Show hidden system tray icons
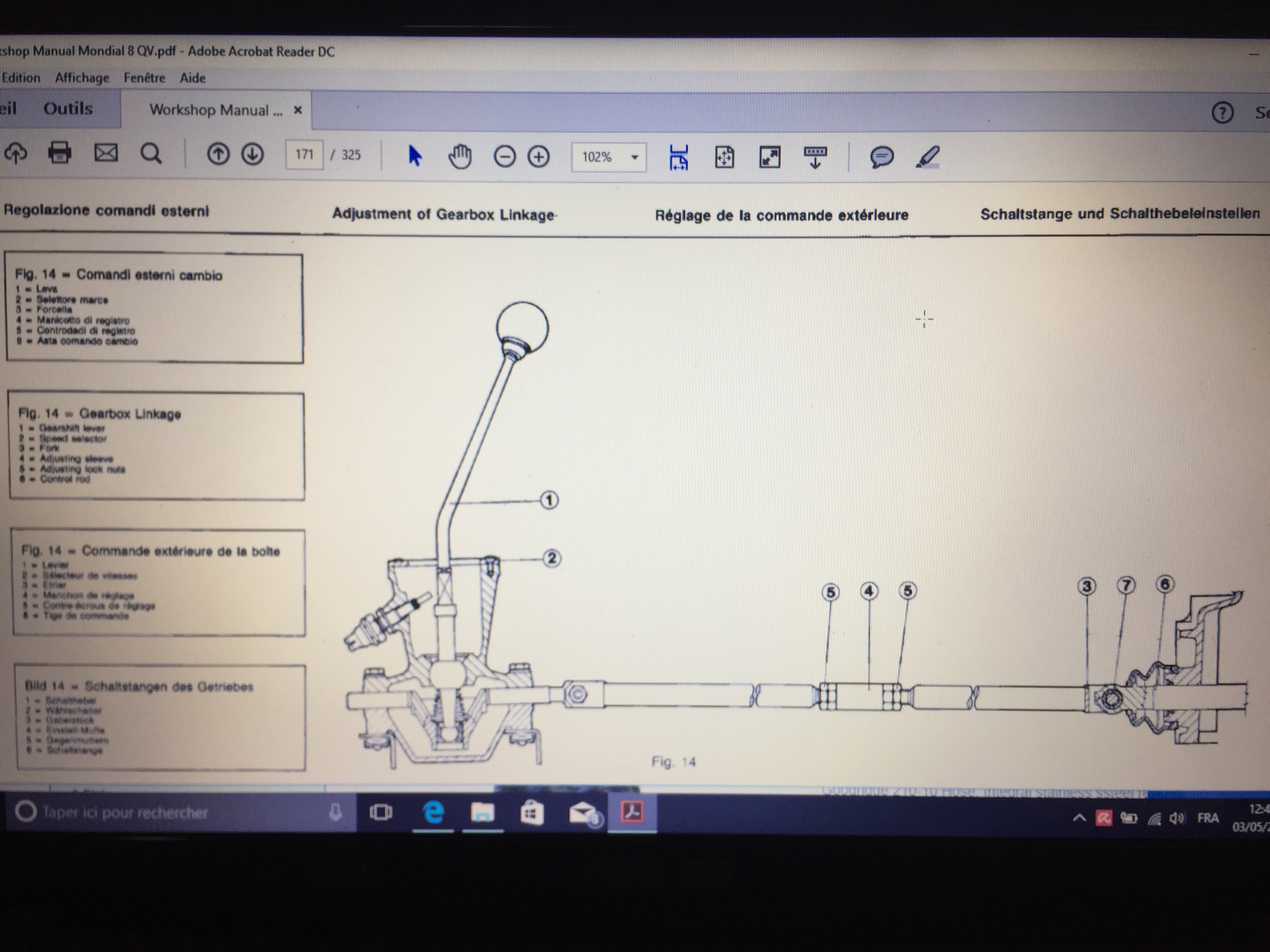This screenshot has height=952, width=1270. click(x=1079, y=818)
